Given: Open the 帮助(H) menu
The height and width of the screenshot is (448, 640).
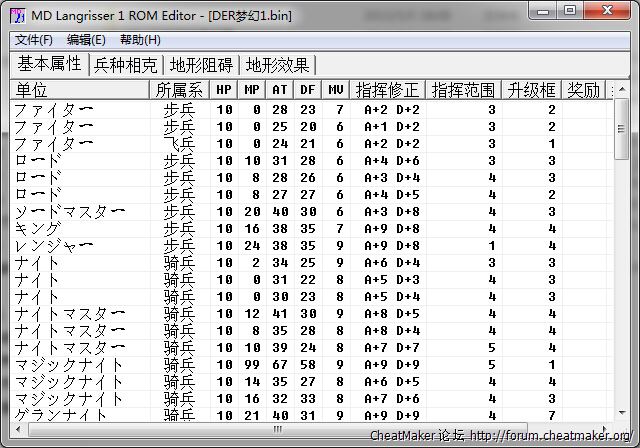Looking at the screenshot, I should pyautogui.click(x=140, y=40).
